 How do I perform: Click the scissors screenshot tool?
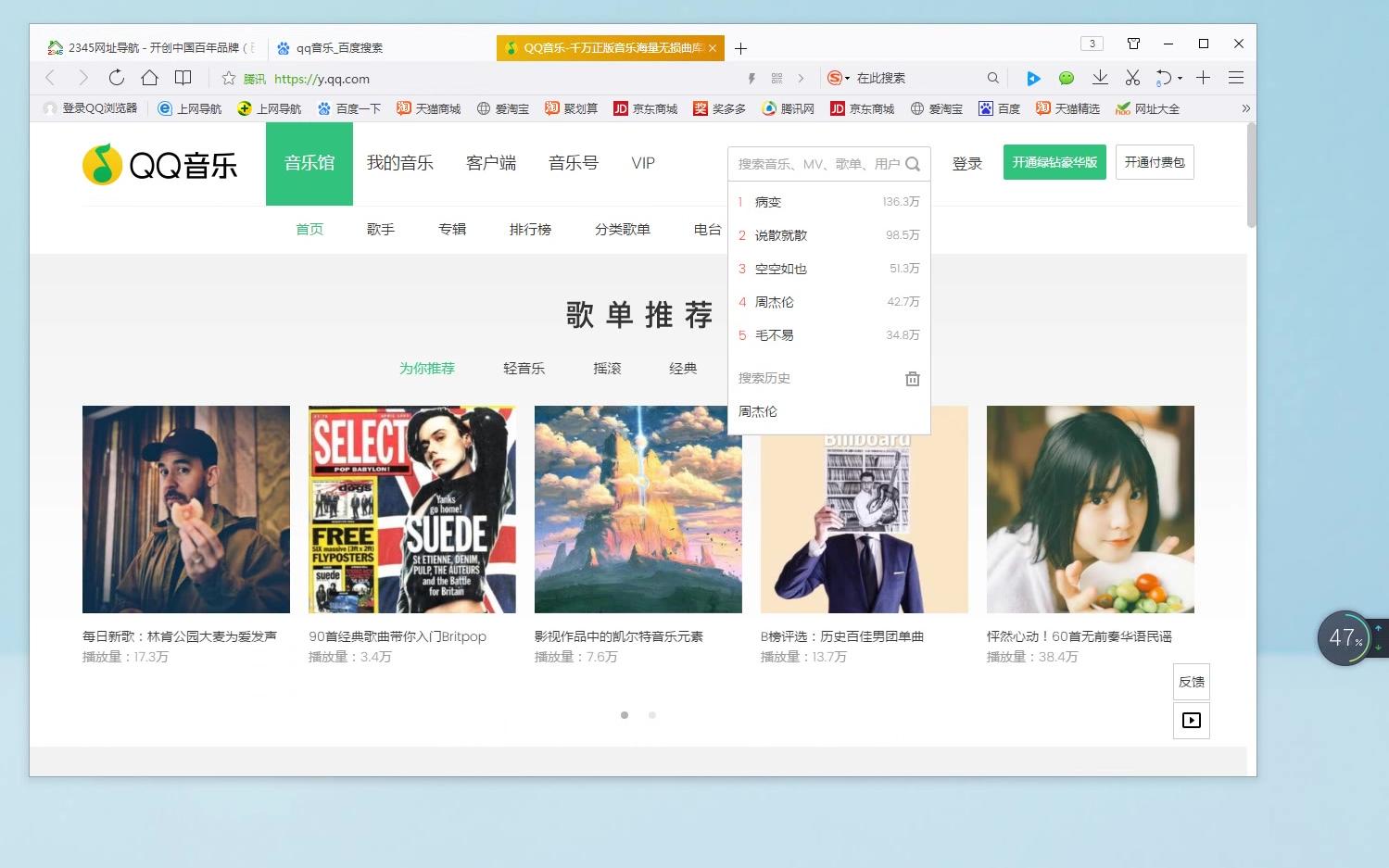coord(1132,78)
